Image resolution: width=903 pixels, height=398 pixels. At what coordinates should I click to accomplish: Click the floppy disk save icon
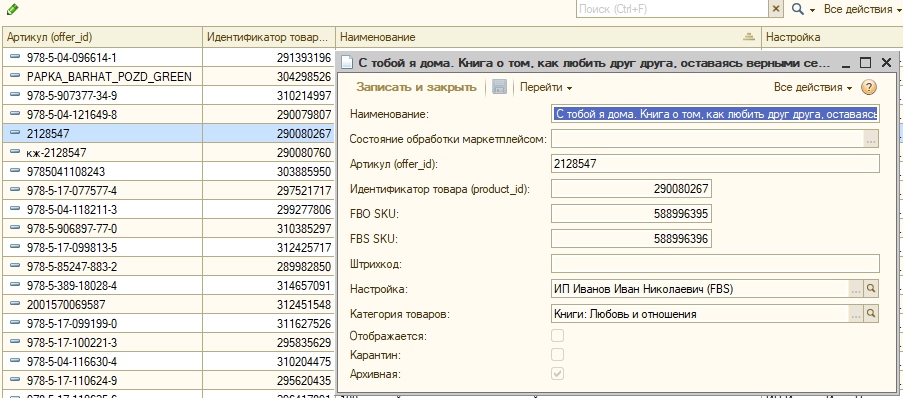499,87
